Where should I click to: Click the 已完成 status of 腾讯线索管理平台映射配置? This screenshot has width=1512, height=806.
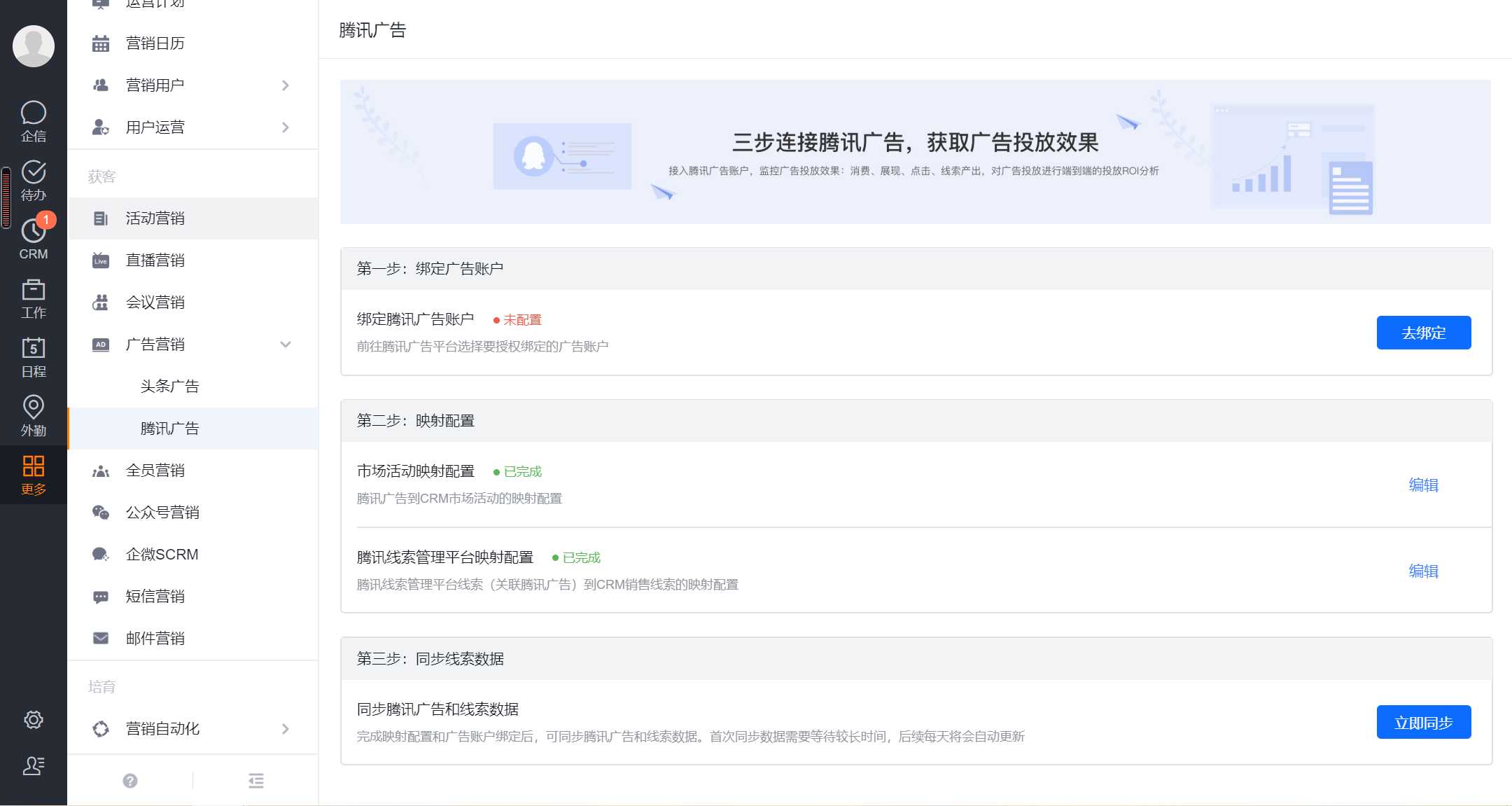(577, 558)
